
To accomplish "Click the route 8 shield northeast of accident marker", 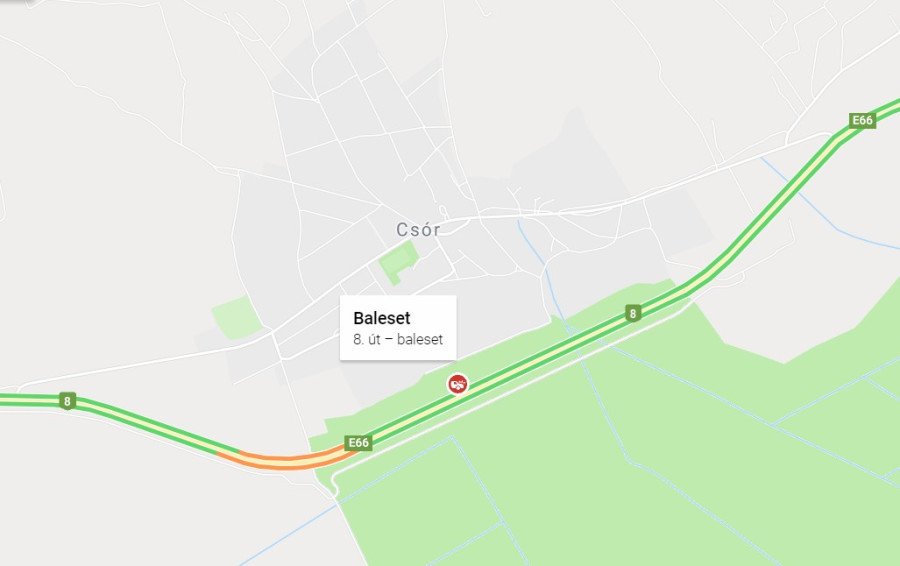I will pos(633,313).
